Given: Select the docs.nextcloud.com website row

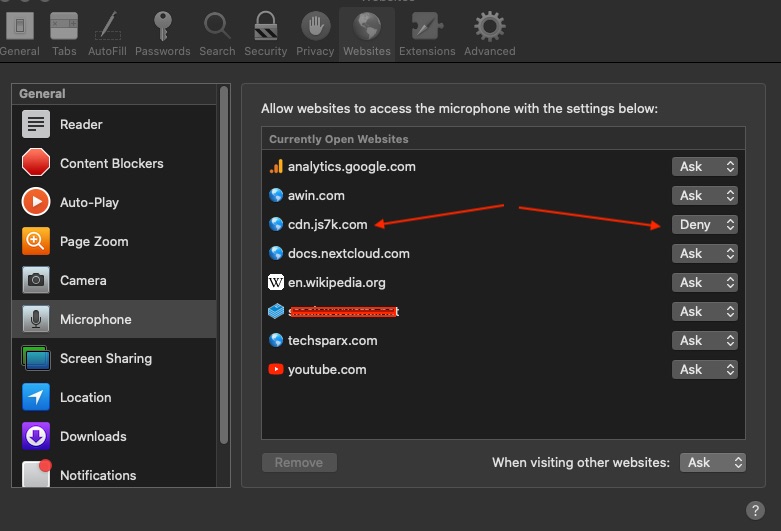Looking at the screenshot, I should coord(503,254).
